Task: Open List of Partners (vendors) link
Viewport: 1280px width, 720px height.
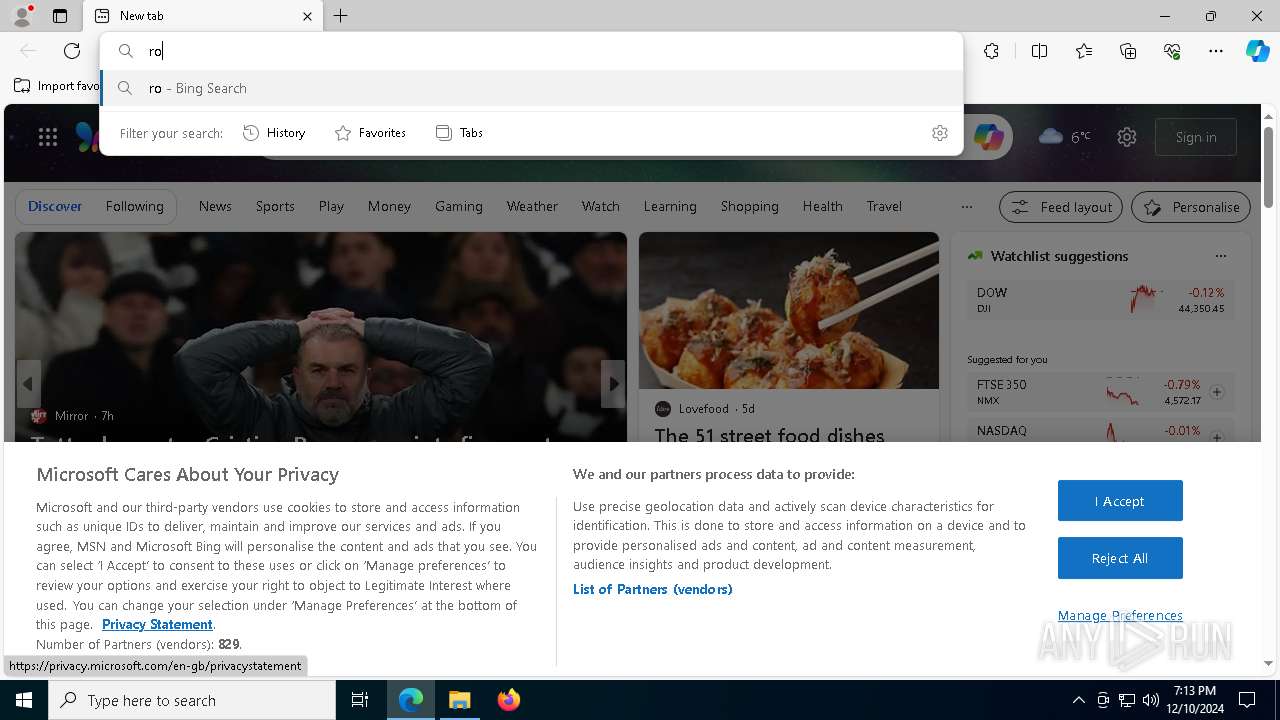Action: tap(653, 589)
